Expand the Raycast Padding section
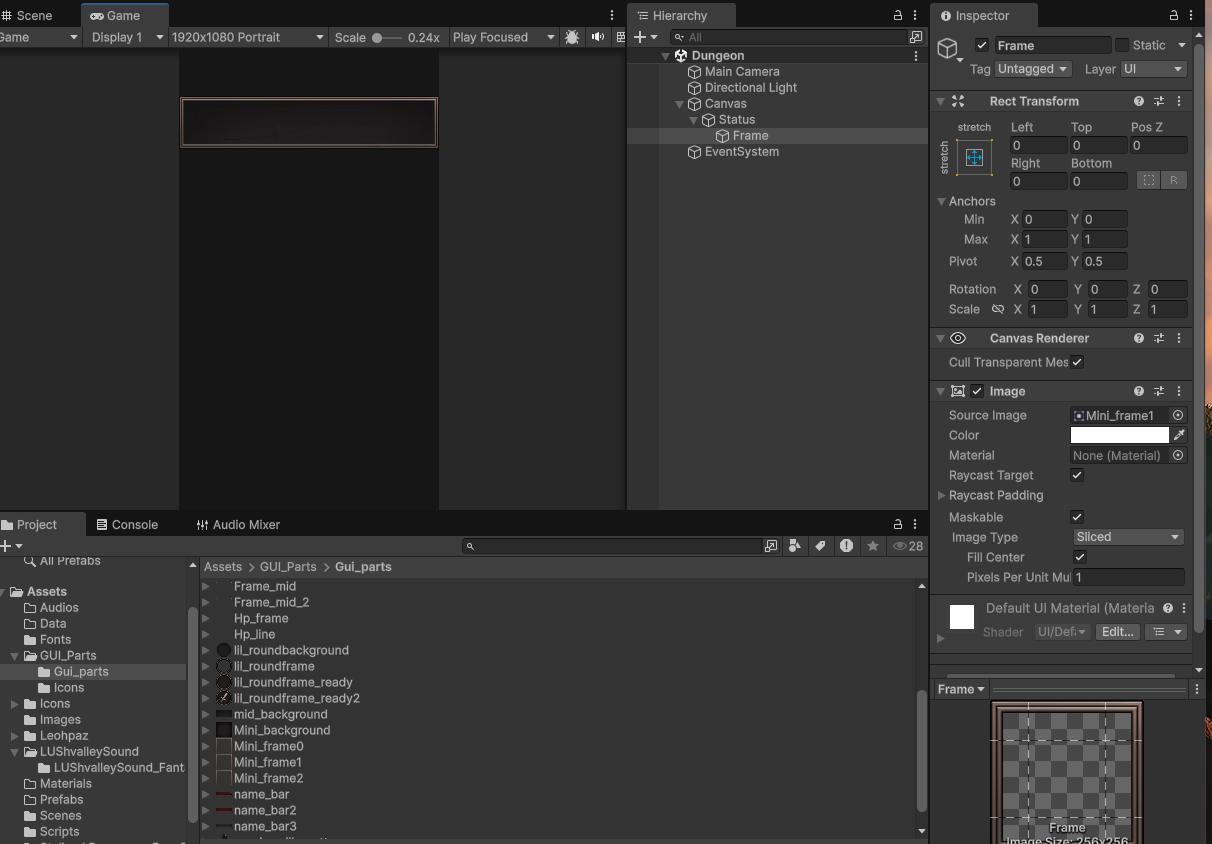The height and width of the screenshot is (844, 1212). (941, 495)
